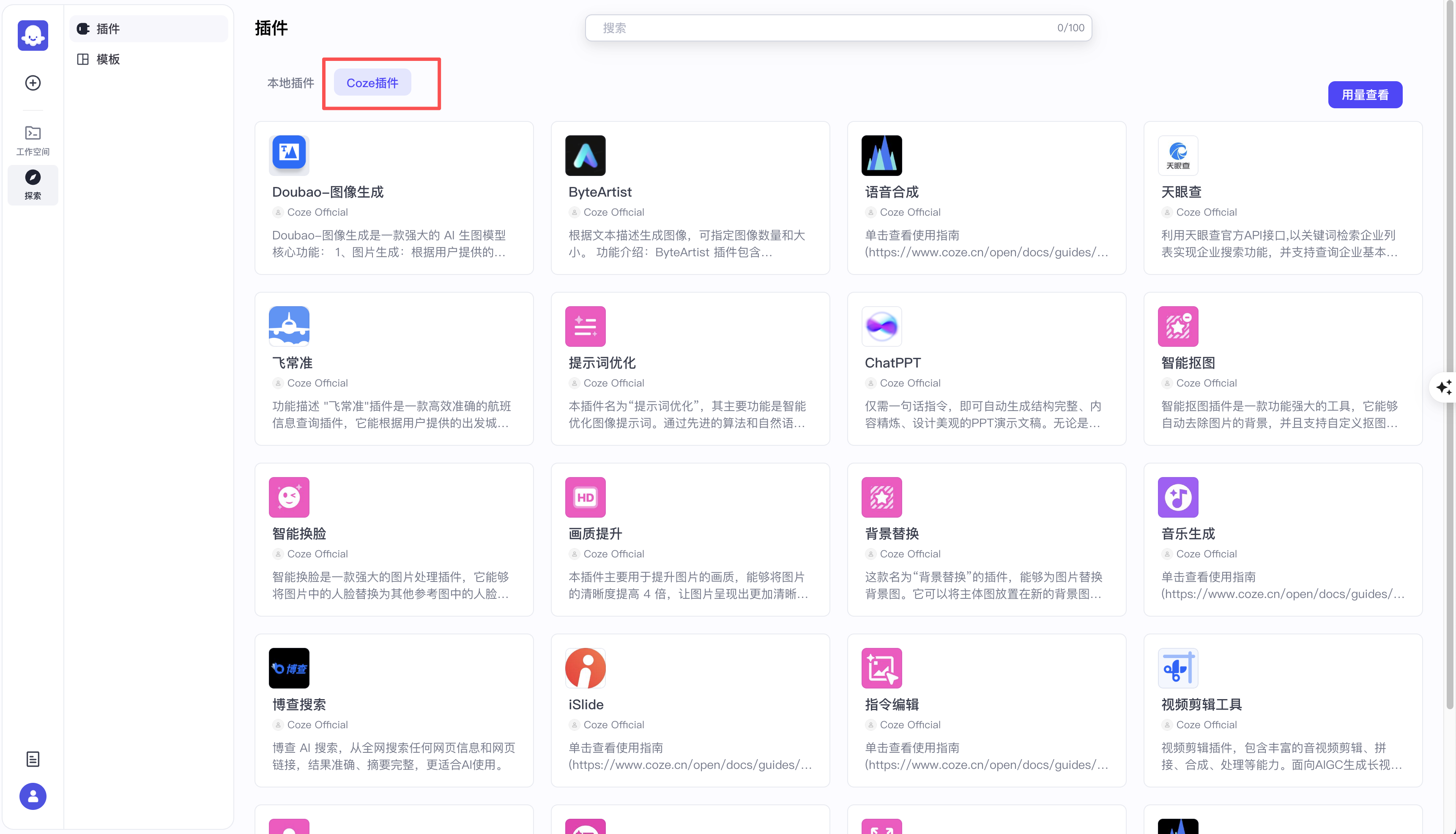Click the plus icon in the sidebar
The width and height of the screenshot is (1456, 834).
point(33,83)
